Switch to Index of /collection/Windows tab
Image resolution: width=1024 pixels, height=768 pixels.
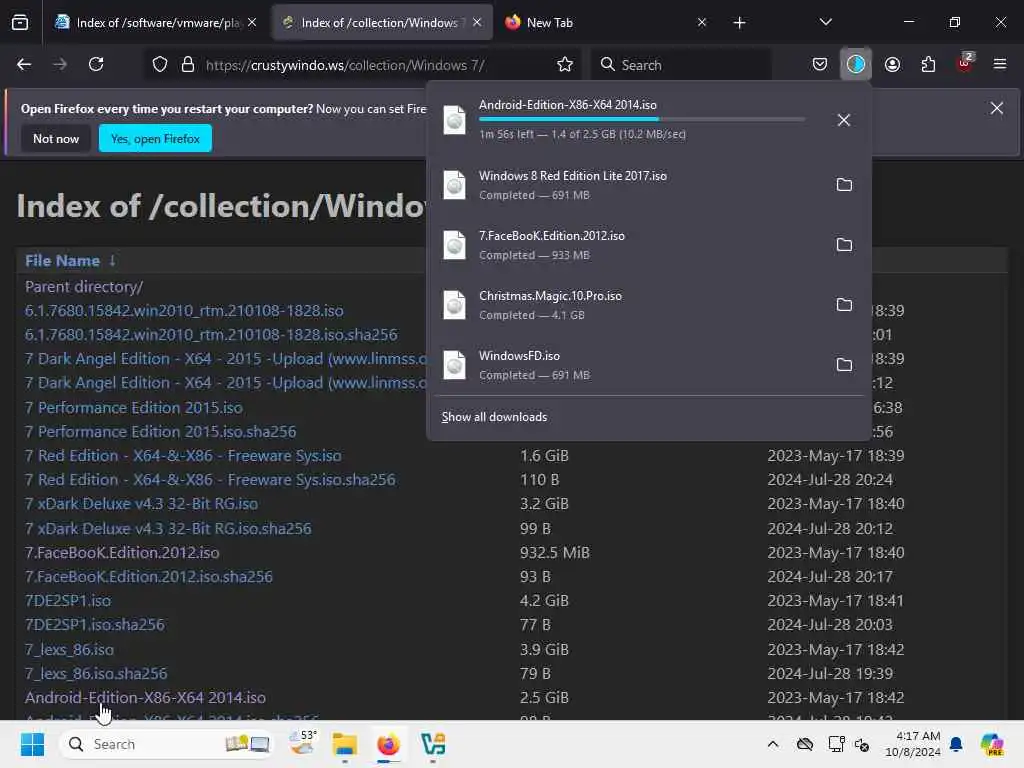pyautogui.click(x=382, y=23)
